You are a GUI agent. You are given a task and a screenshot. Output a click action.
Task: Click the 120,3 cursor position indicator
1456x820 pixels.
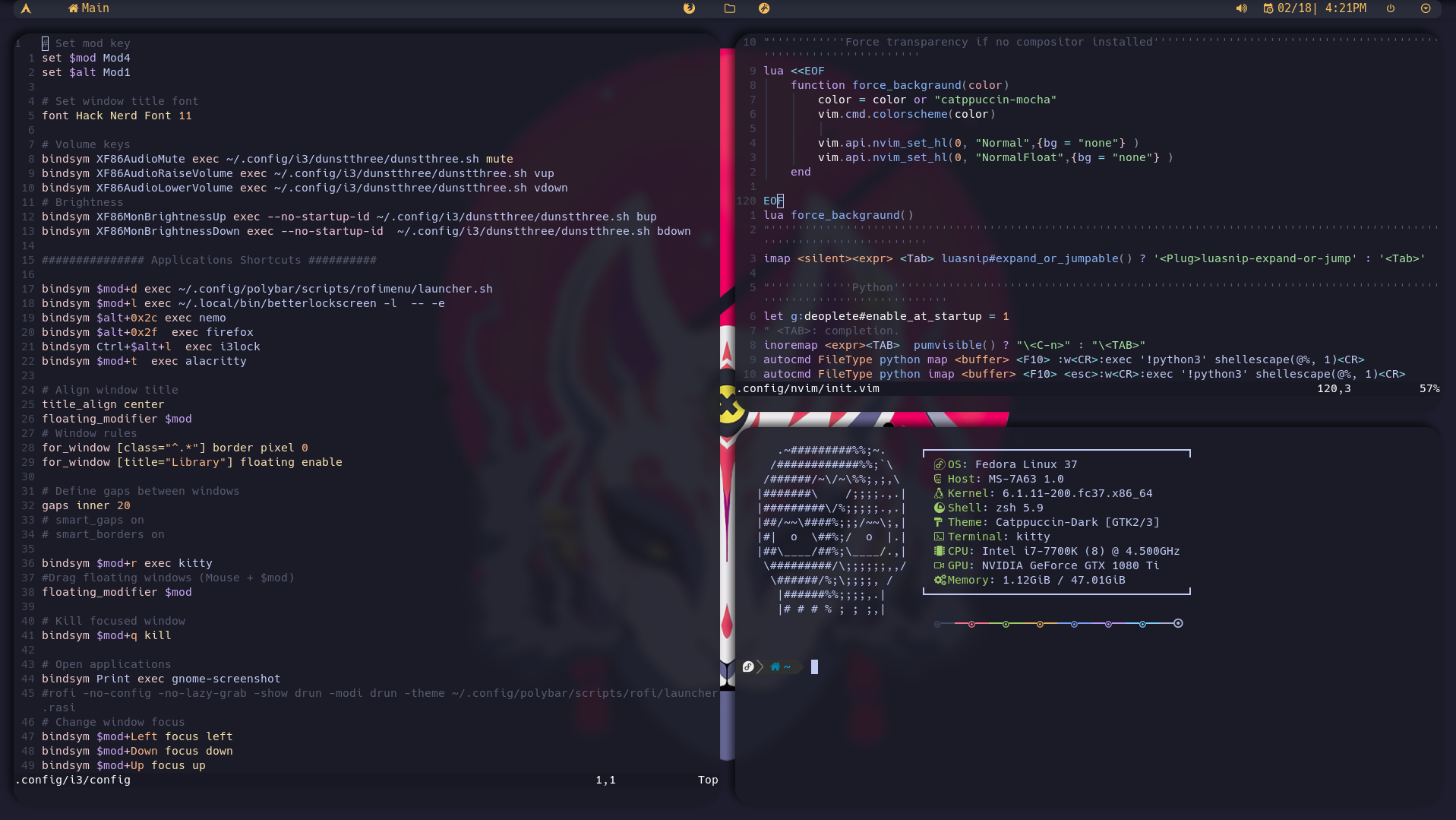click(x=1334, y=388)
